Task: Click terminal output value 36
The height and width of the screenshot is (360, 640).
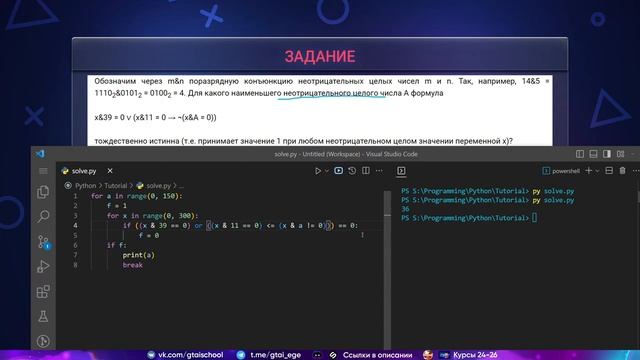Action: 405,209
